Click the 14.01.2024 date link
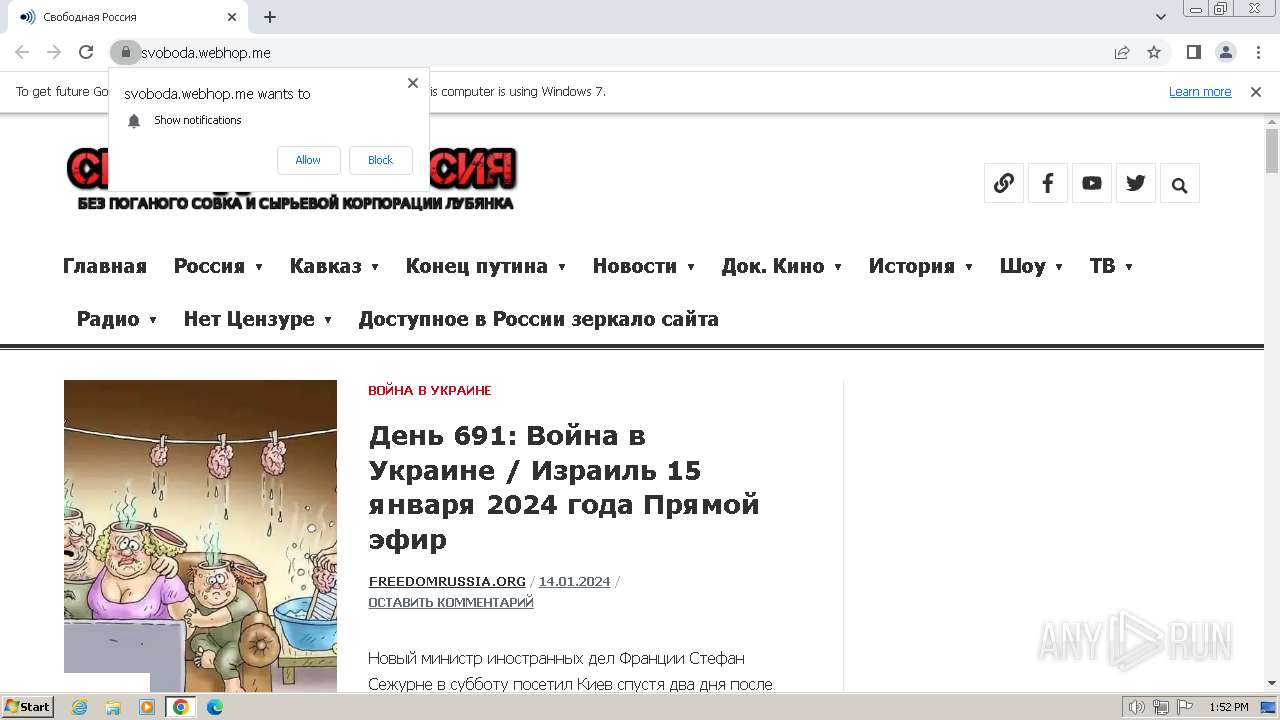 [x=574, y=582]
